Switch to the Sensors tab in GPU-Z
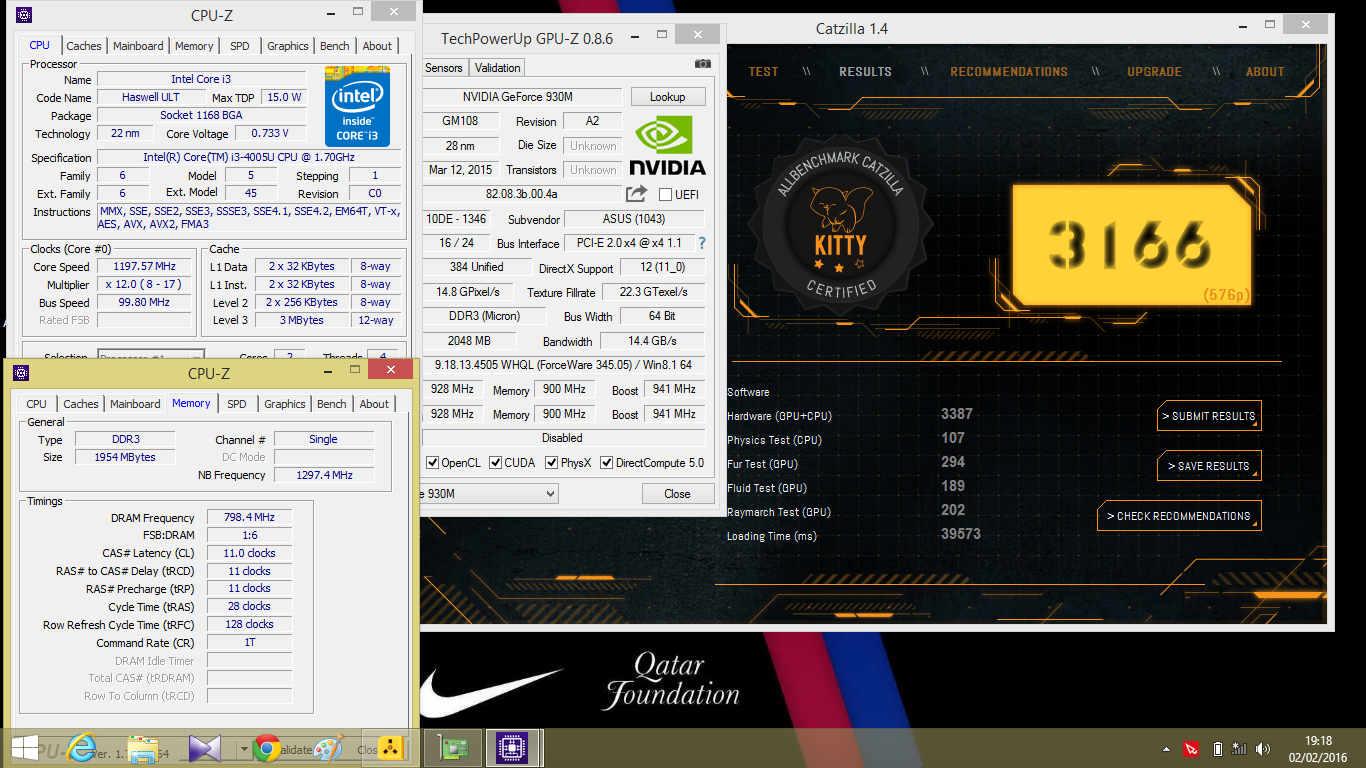The height and width of the screenshot is (768, 1366). [x=444, y=68]
